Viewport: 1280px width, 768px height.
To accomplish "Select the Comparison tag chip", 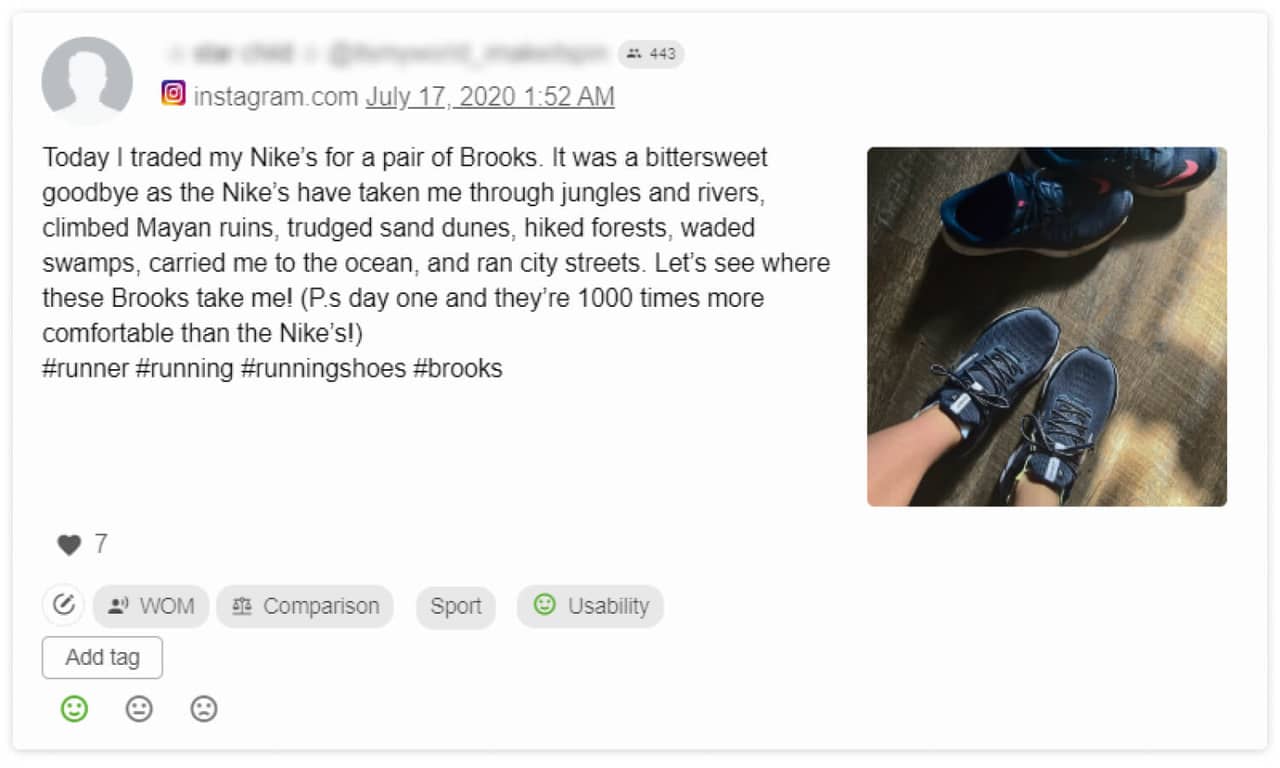I will click(305, 605).
